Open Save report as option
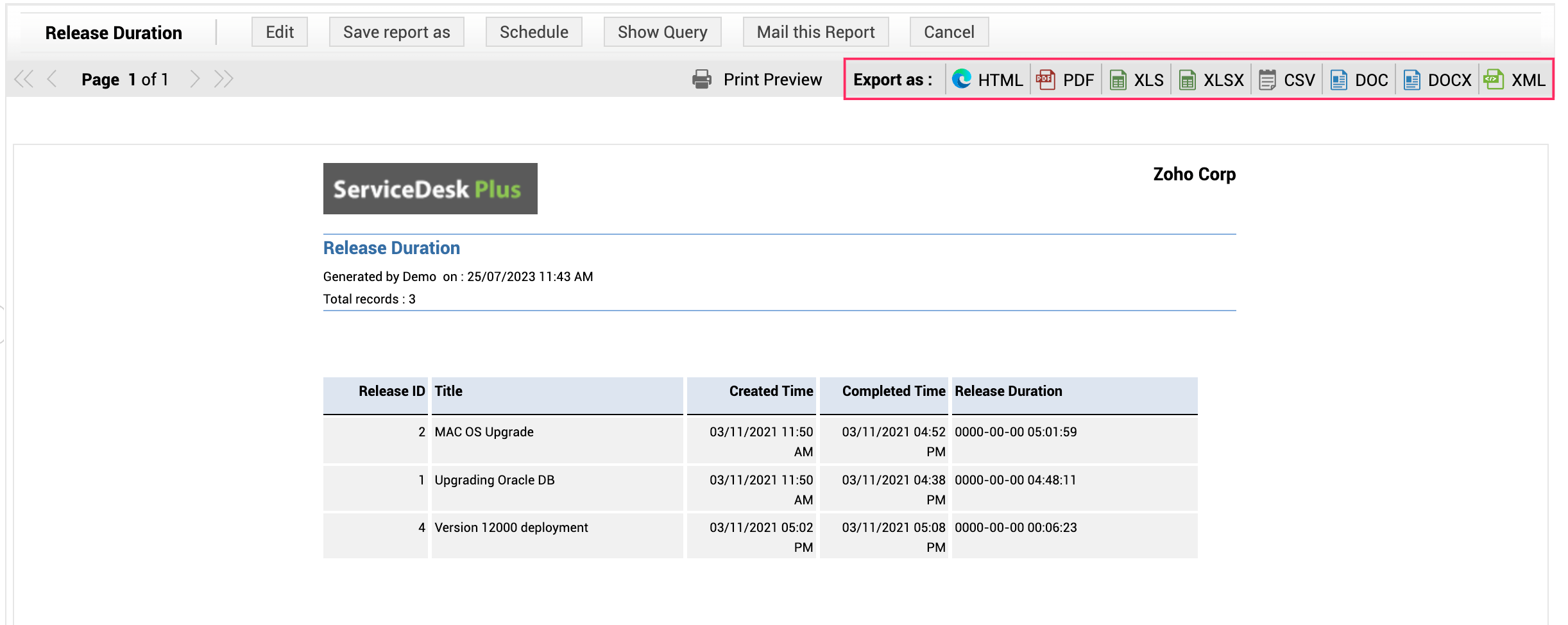The image size is (1568, 625). (x=396, y=32)
